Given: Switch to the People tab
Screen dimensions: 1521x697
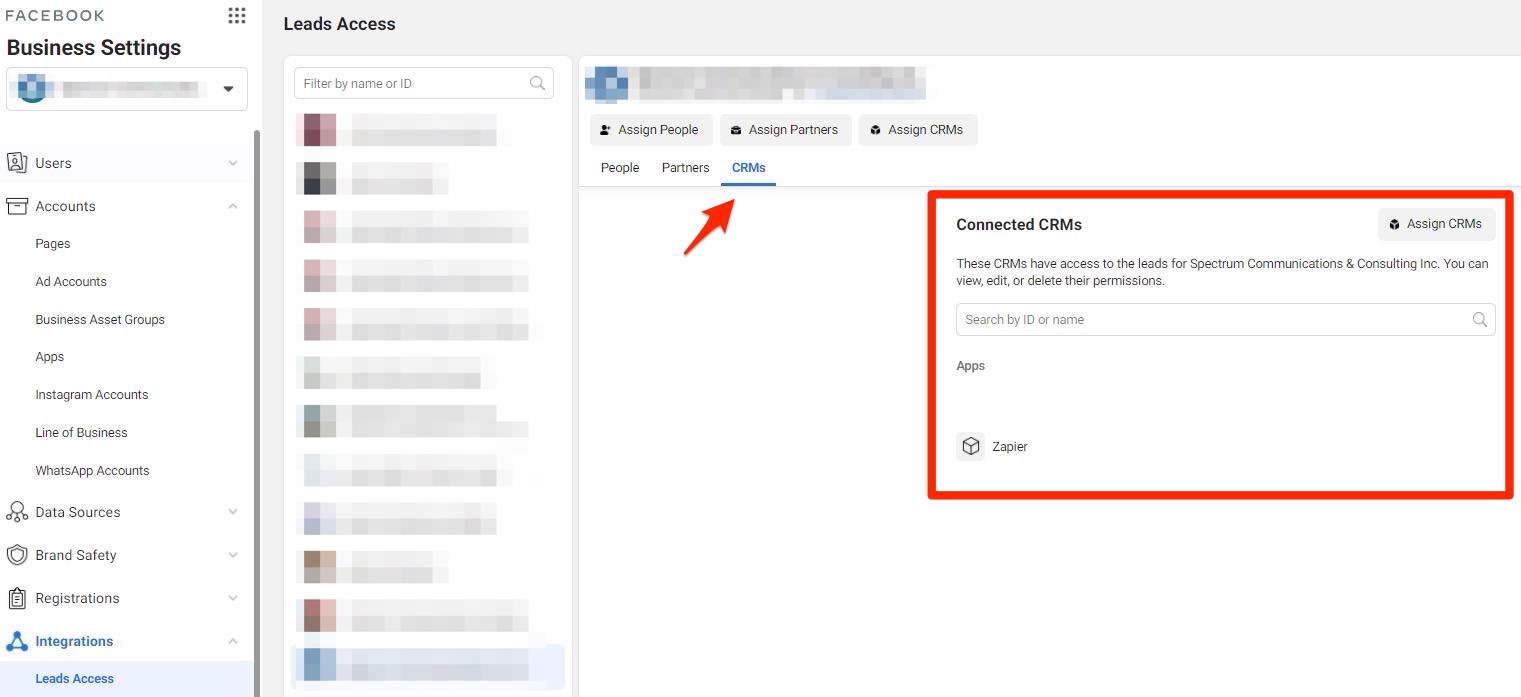Looking at the screenshot, I should (619, 168).
